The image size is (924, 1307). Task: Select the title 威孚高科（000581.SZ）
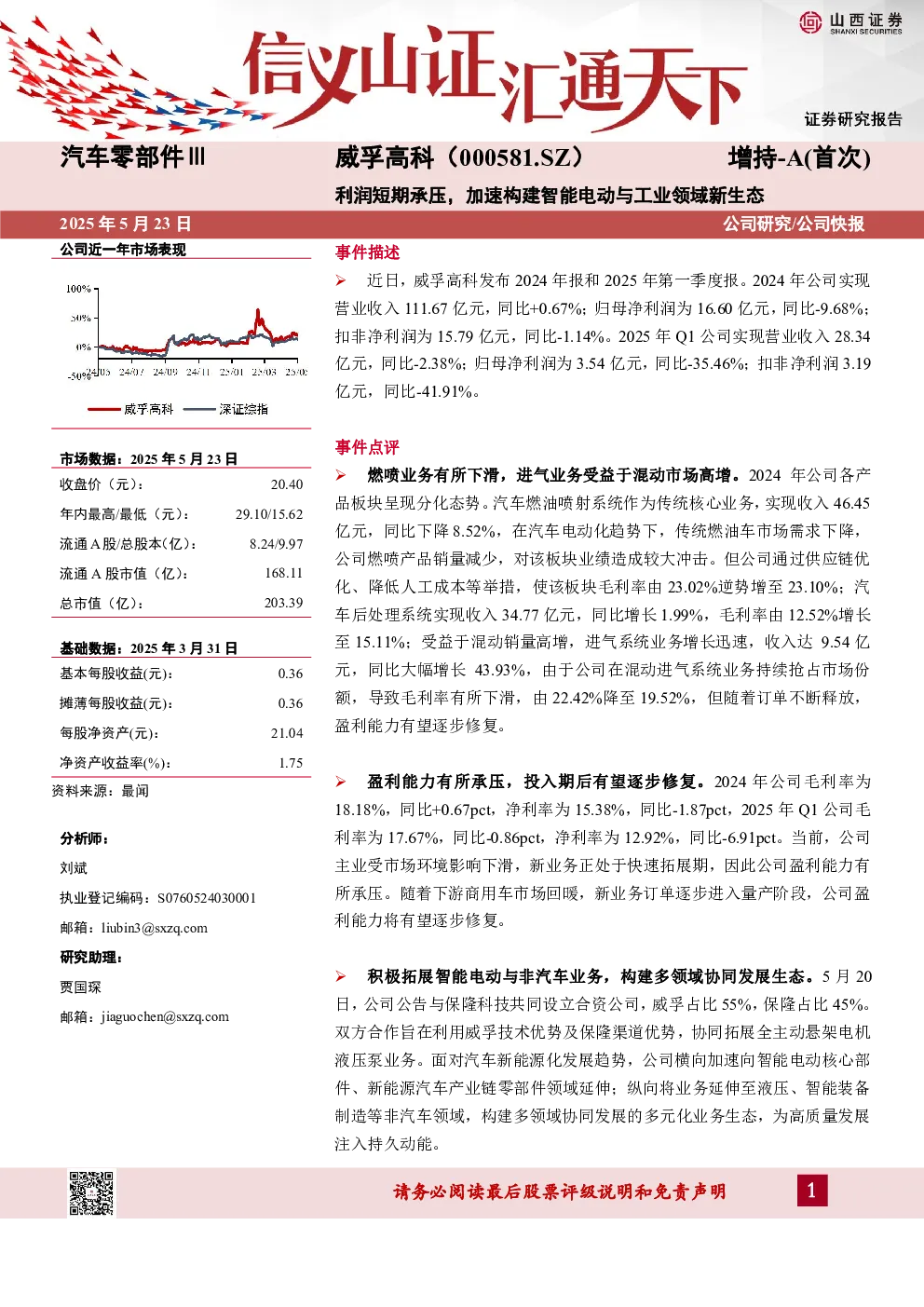pos(464,157)
